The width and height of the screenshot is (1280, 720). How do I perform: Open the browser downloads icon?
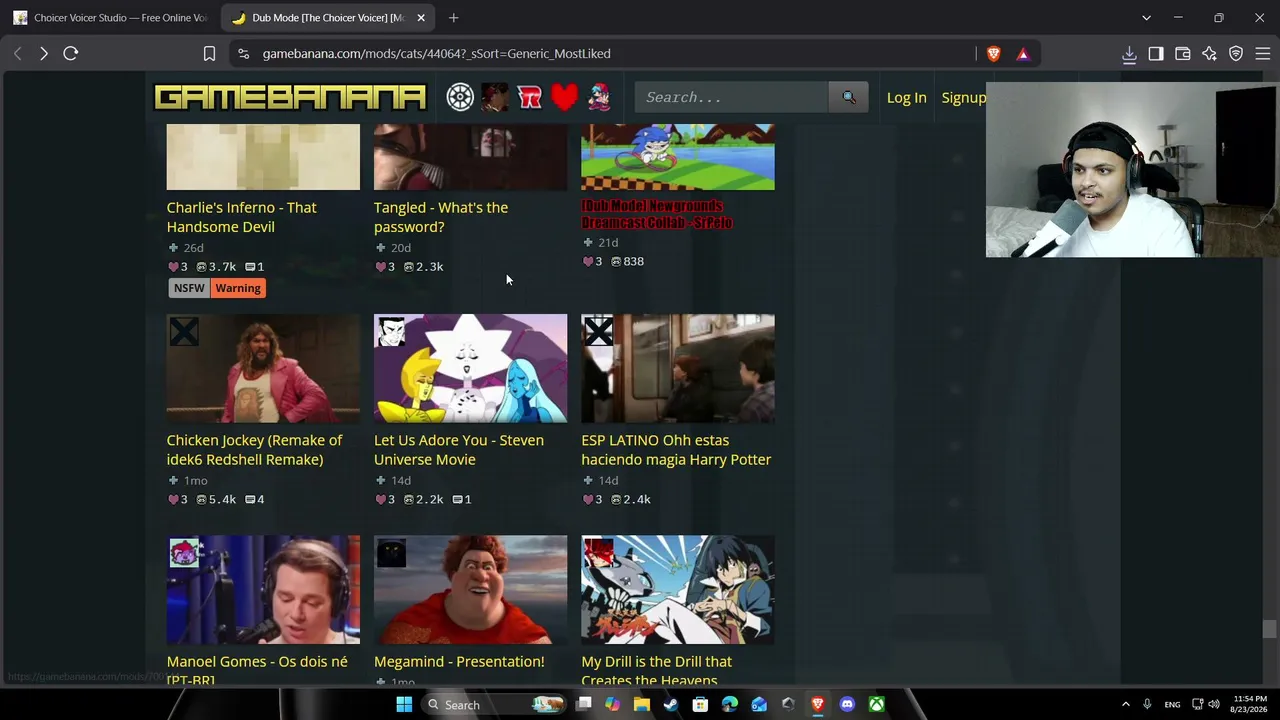click(x=1129, y=54)
